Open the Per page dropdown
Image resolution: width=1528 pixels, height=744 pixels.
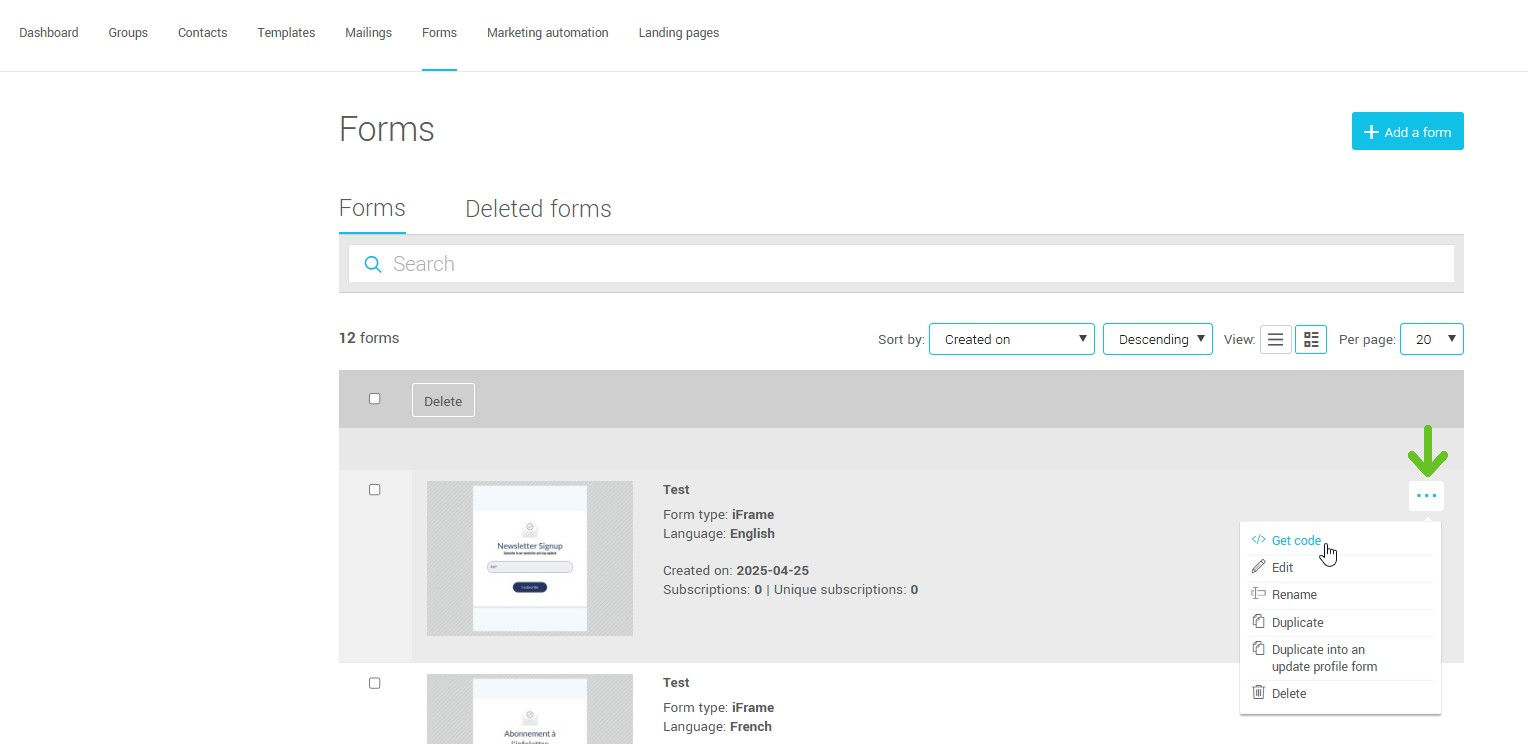1431,339
